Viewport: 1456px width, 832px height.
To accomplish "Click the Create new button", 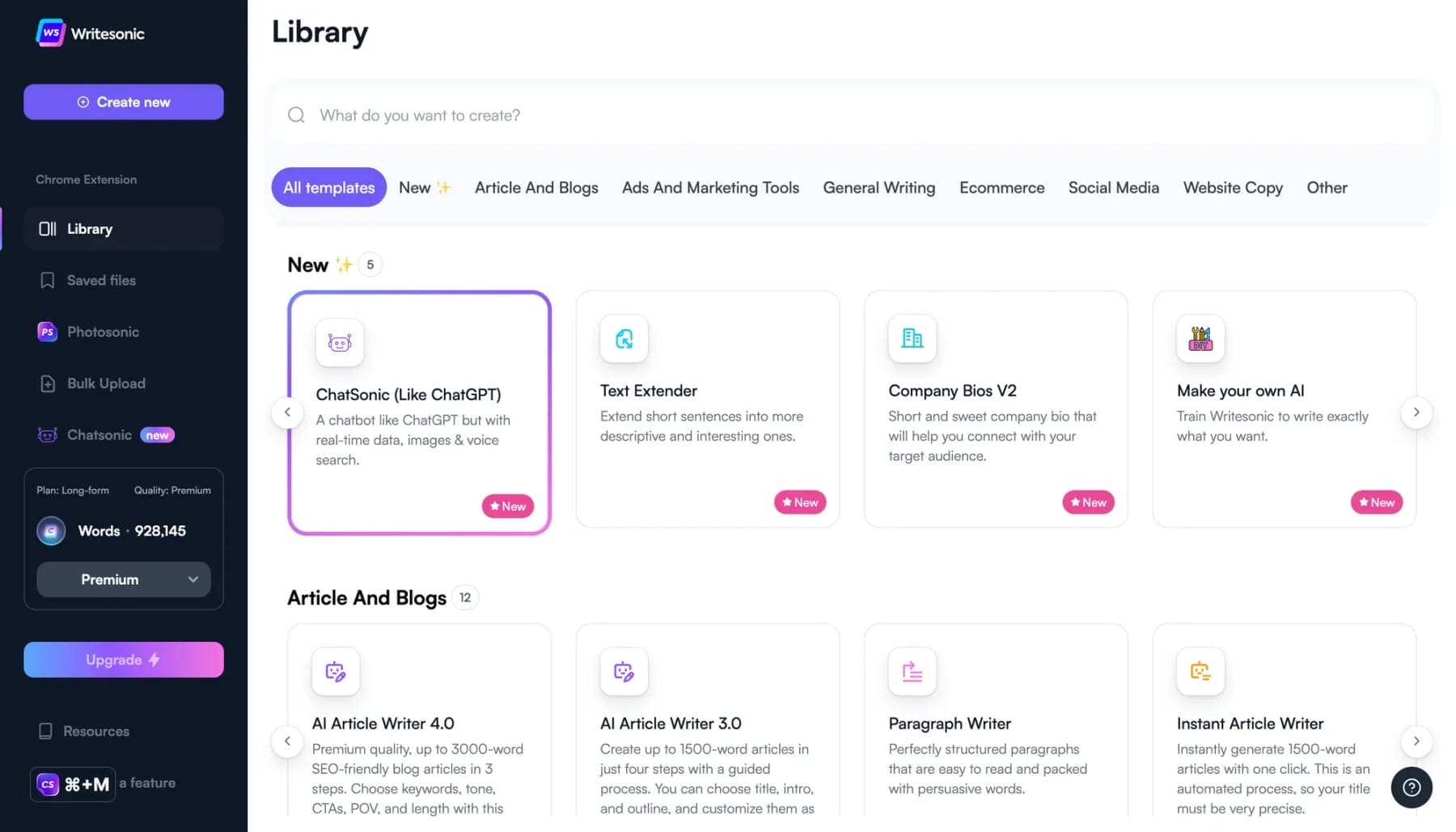I will point(123,102).
